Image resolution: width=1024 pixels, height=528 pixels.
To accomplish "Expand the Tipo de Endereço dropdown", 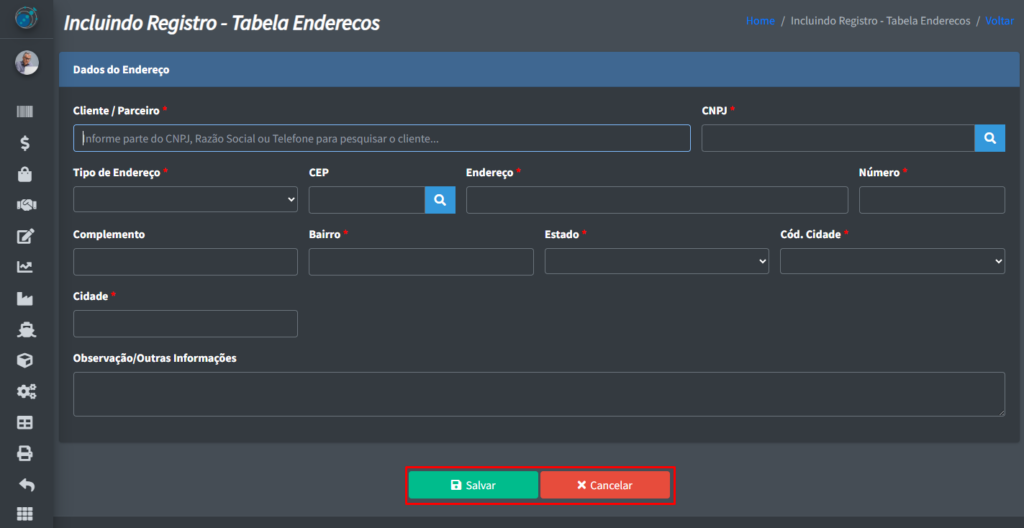I will [185, 200].
